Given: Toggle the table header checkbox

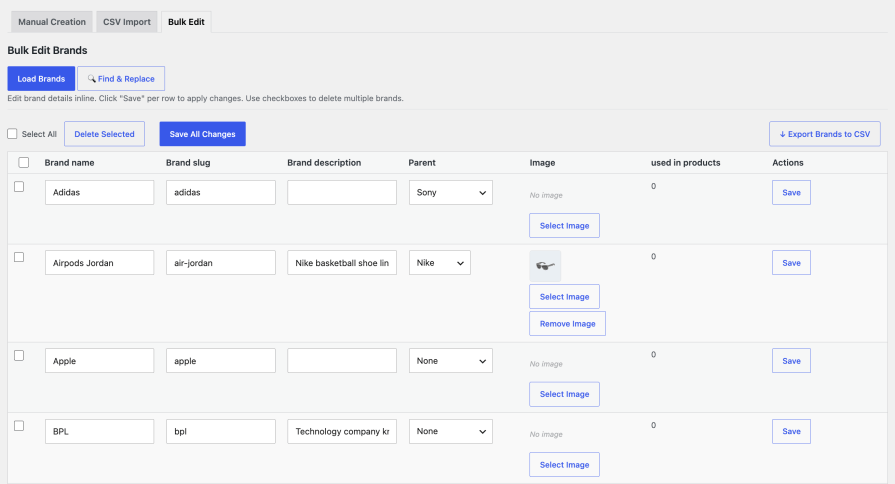Looking at the screenshot, I should [23, 163].
